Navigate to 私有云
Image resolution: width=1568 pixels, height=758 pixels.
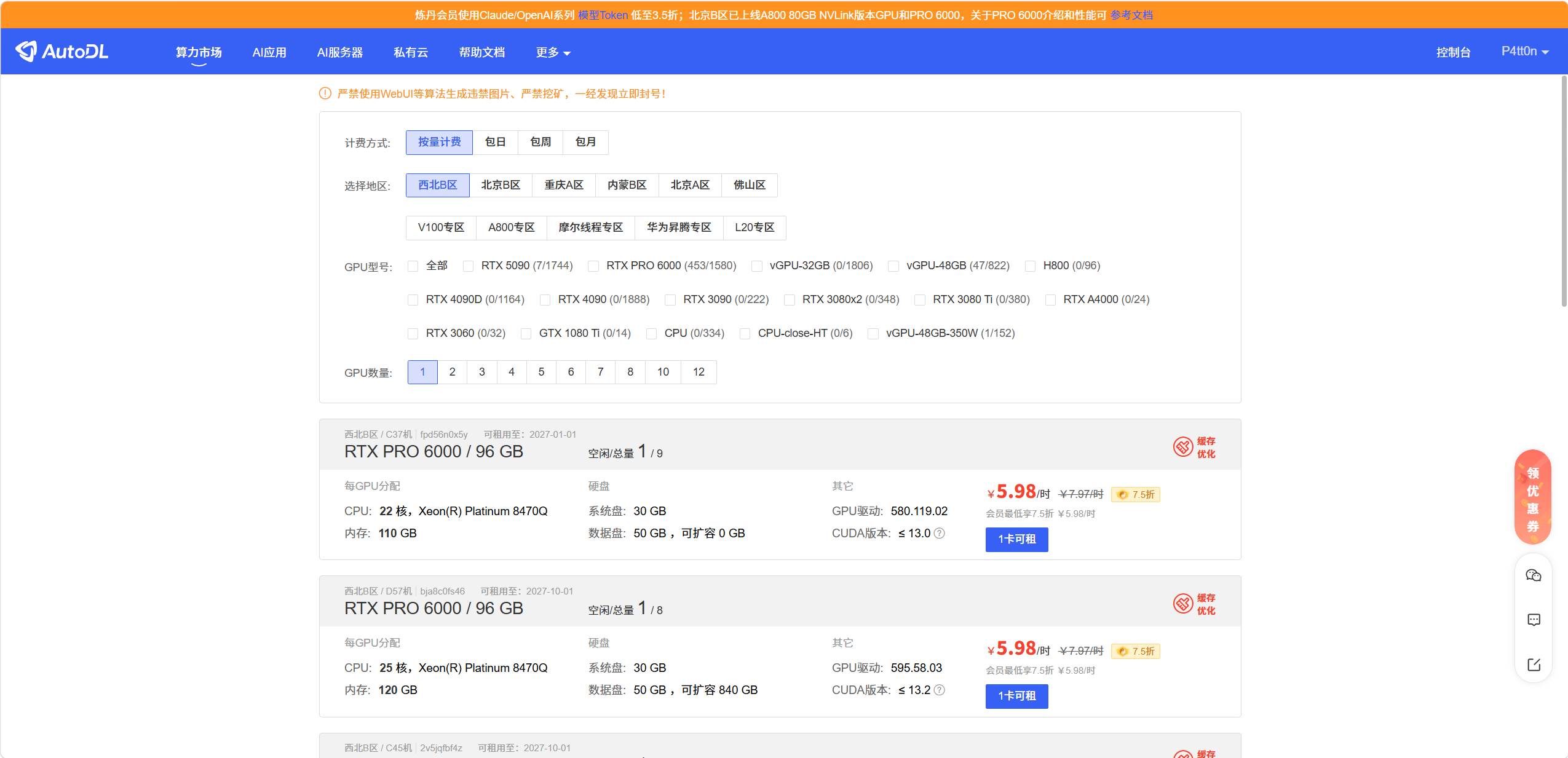click(411, 53)
